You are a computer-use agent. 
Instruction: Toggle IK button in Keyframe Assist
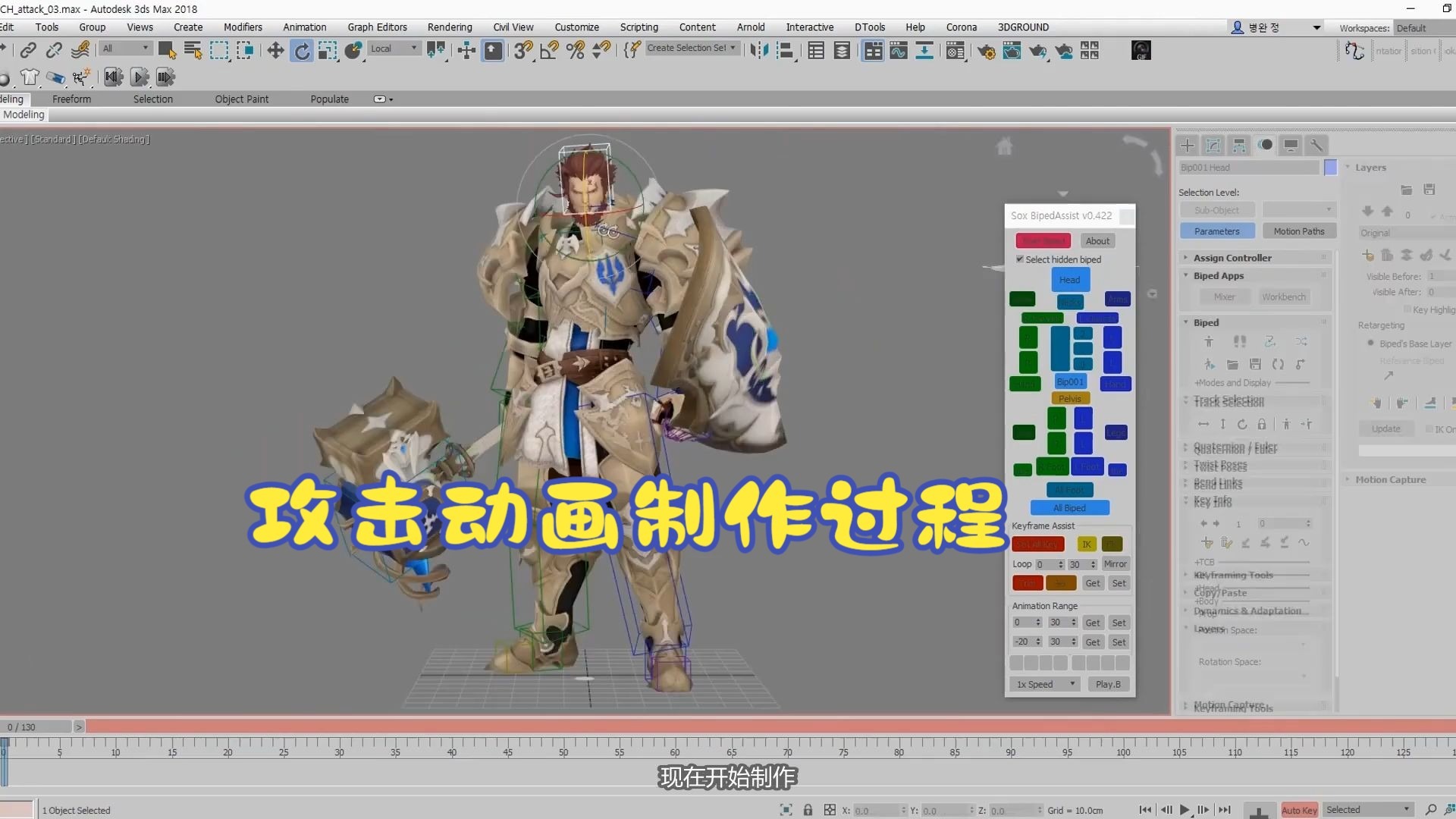coord(1087,544)
